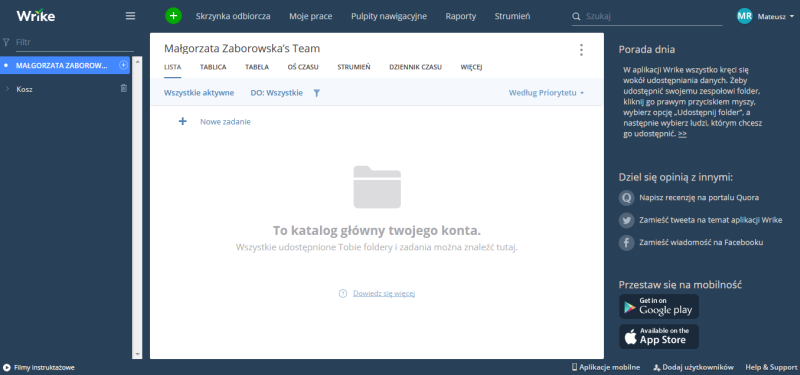Switch to the TABLICA tab
The width and height of the screenshot is (800, 375).
(x=213, y=67)
